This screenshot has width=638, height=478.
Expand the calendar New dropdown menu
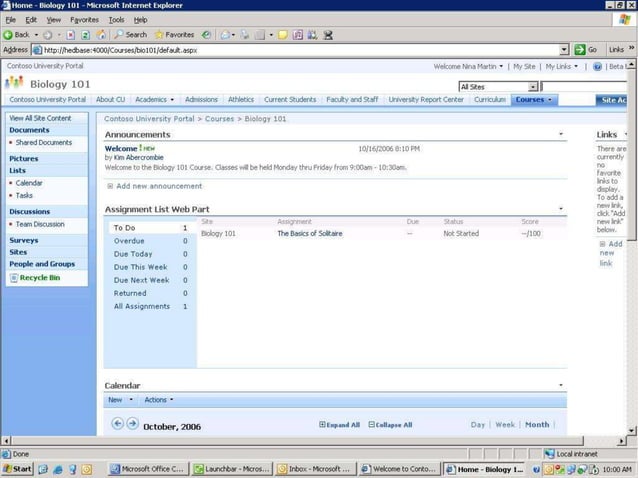click(x=120, y=400)
